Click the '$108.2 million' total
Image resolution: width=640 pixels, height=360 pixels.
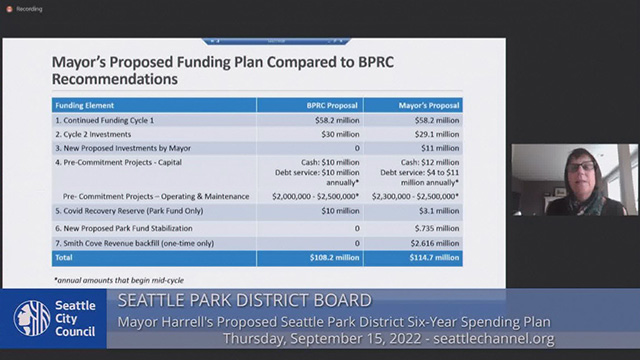click(334, 258)
